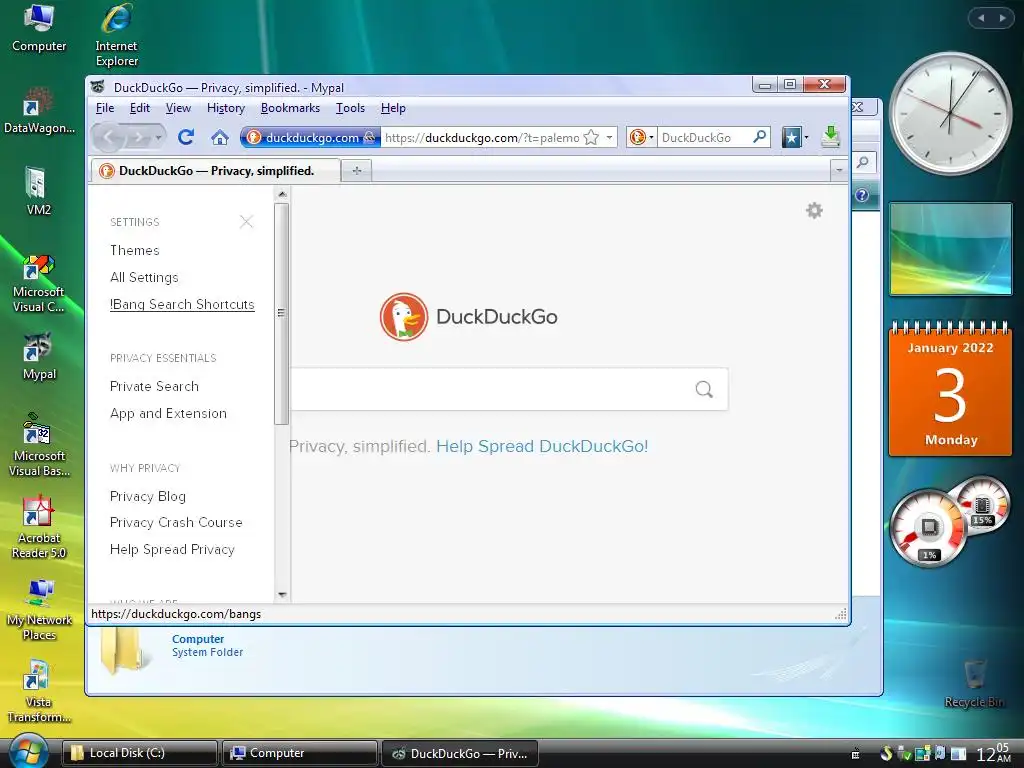Open Private Search link

pos(154,386)
